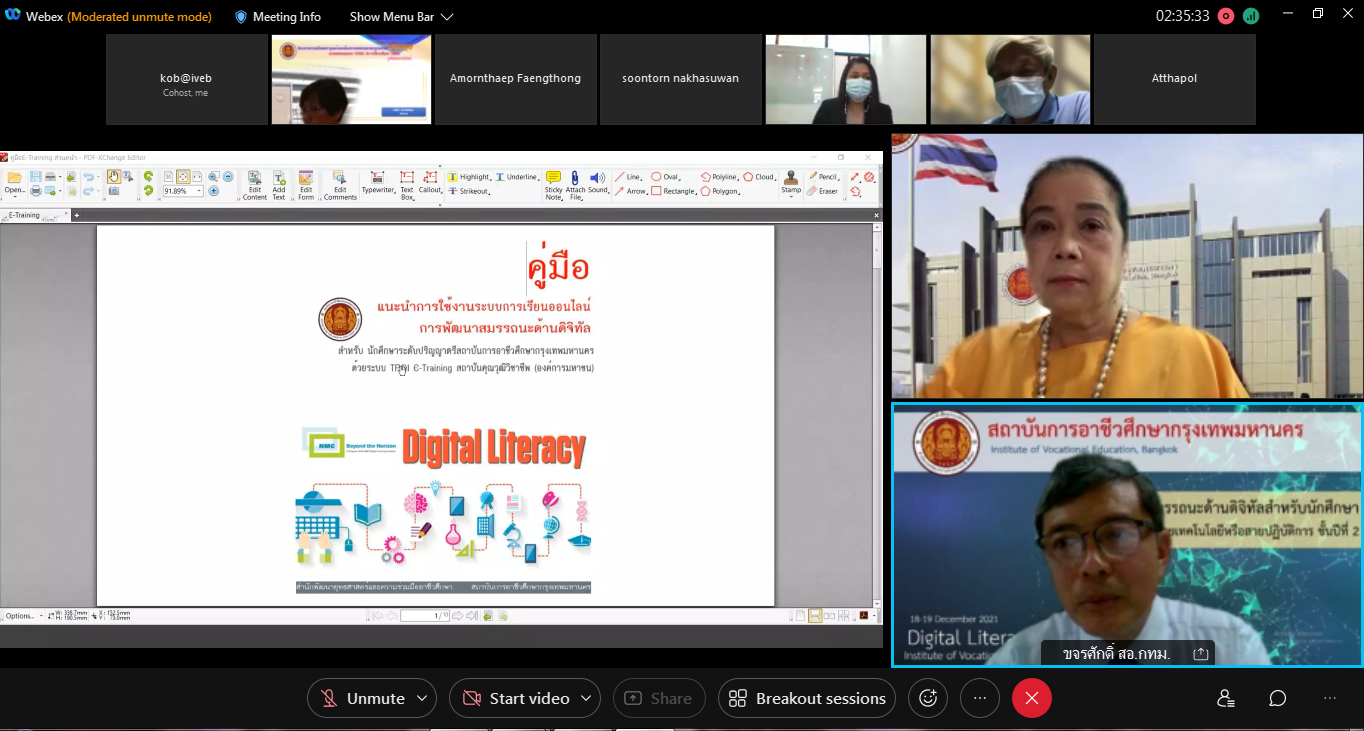Open the Chat panel
Screen dimensions: 1364x731
1277,698
